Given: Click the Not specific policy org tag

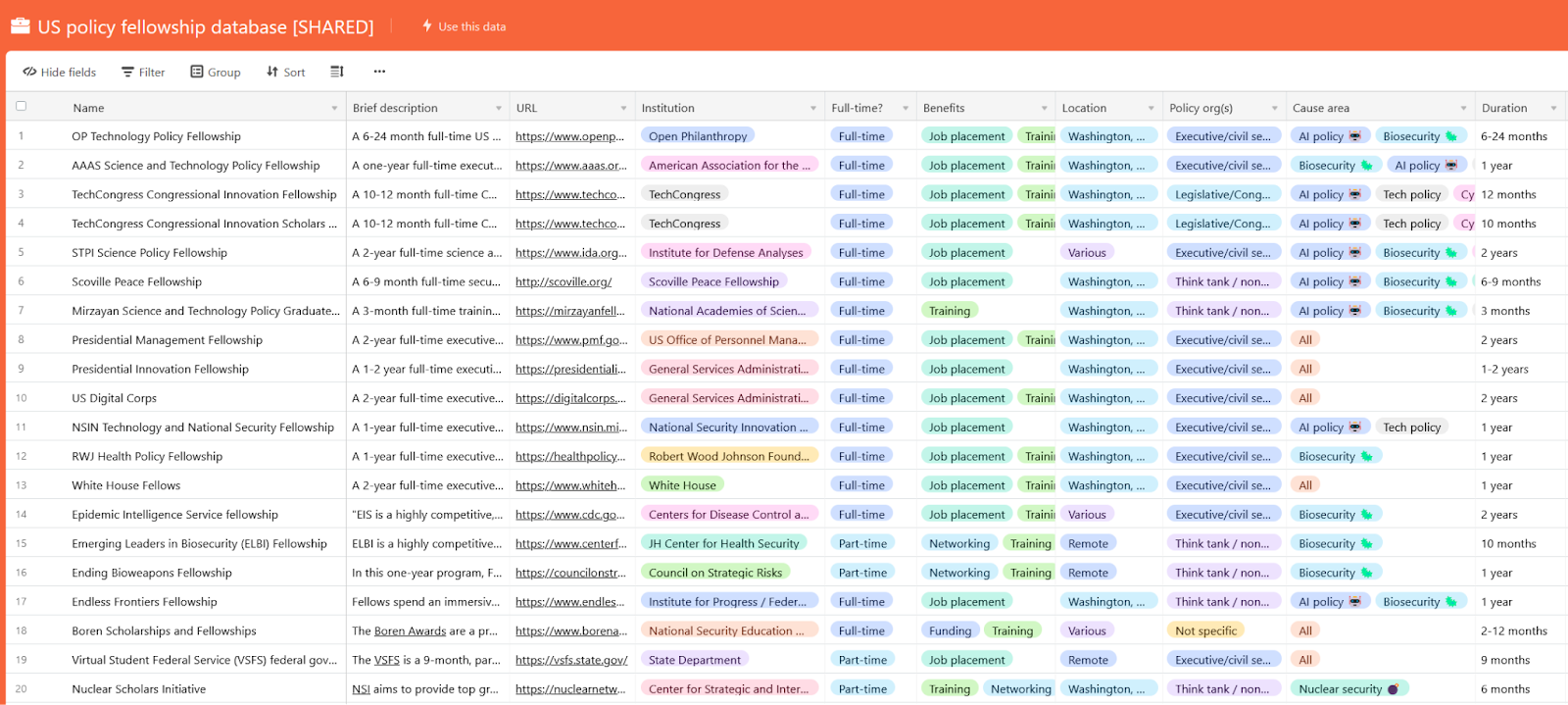Looking at the screenshot, I should (1205, 630).
